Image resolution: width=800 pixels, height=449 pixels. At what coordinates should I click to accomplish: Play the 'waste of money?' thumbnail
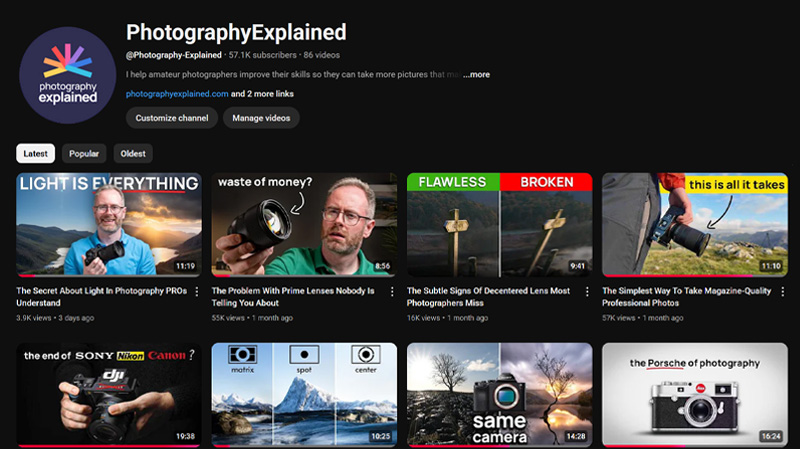(303, 225)
